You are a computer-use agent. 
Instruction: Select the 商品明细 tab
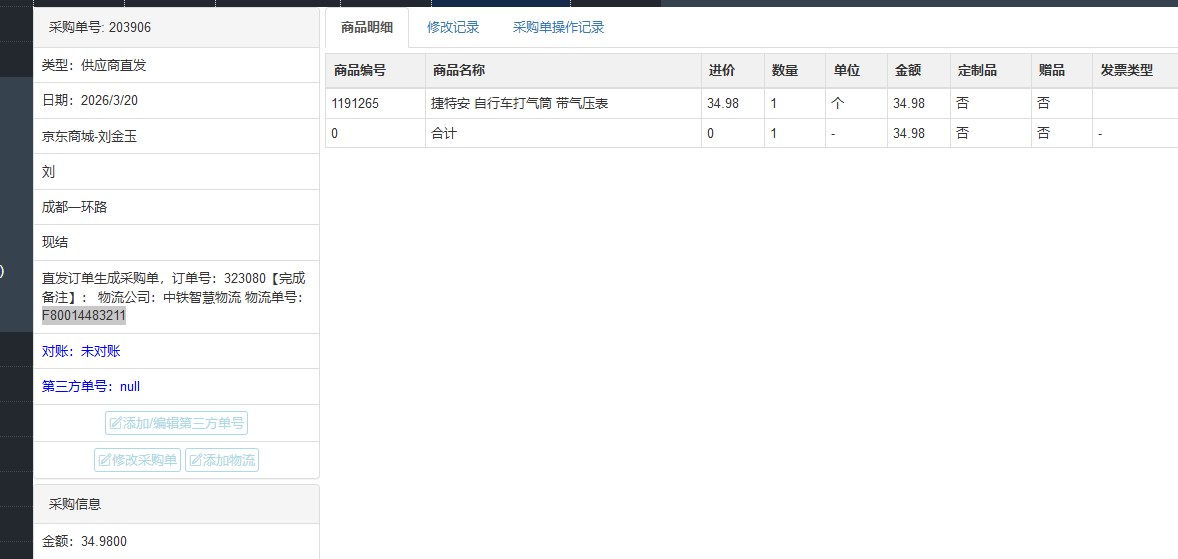pos(366,28)
